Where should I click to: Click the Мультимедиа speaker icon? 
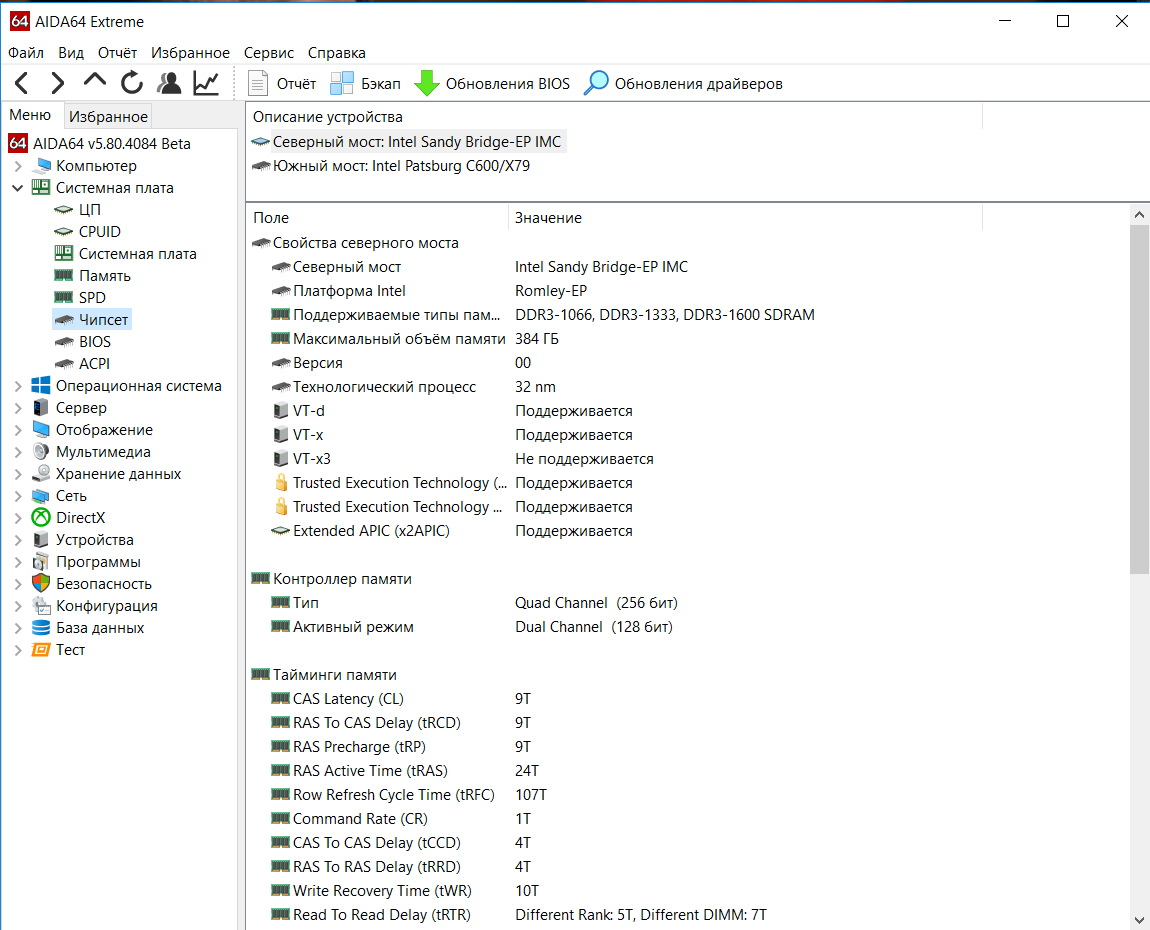(x=41, y=452)
